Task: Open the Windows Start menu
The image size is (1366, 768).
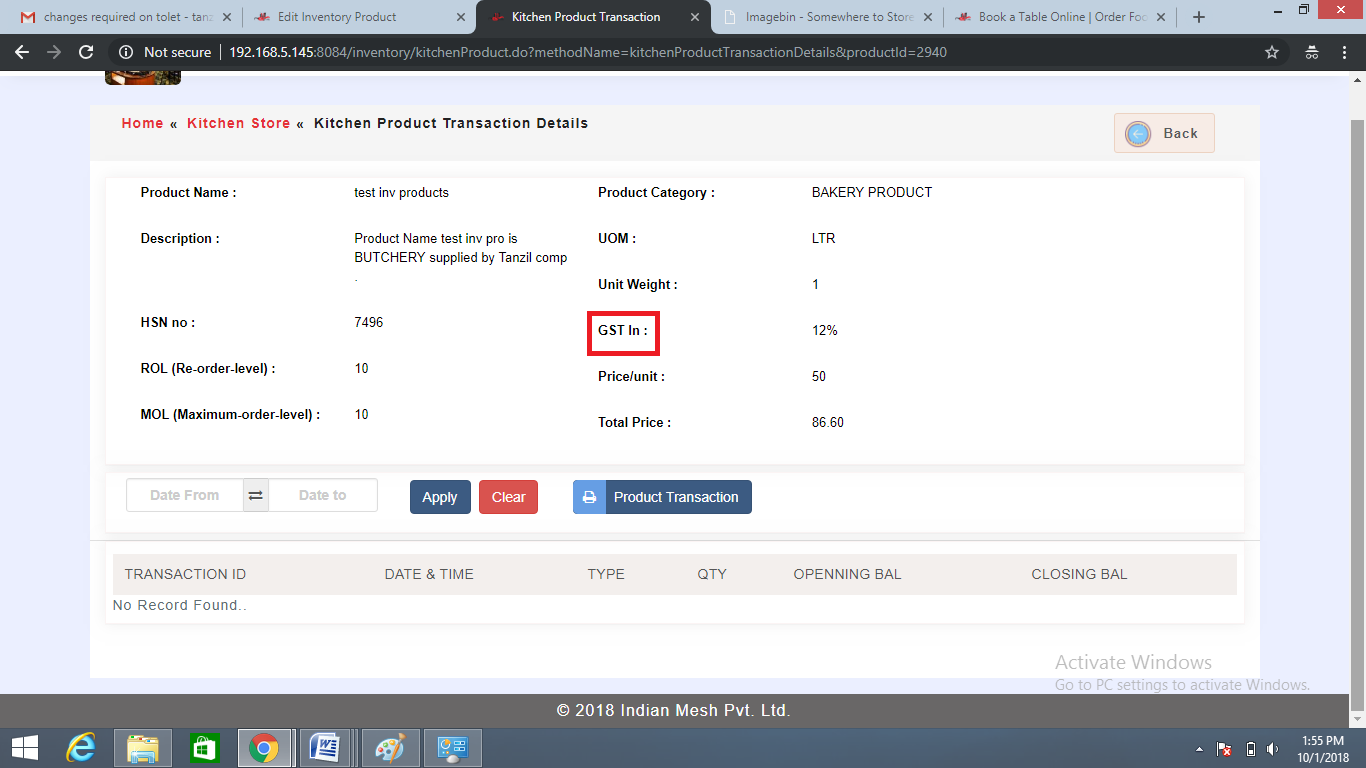Action: coord(25,748)
